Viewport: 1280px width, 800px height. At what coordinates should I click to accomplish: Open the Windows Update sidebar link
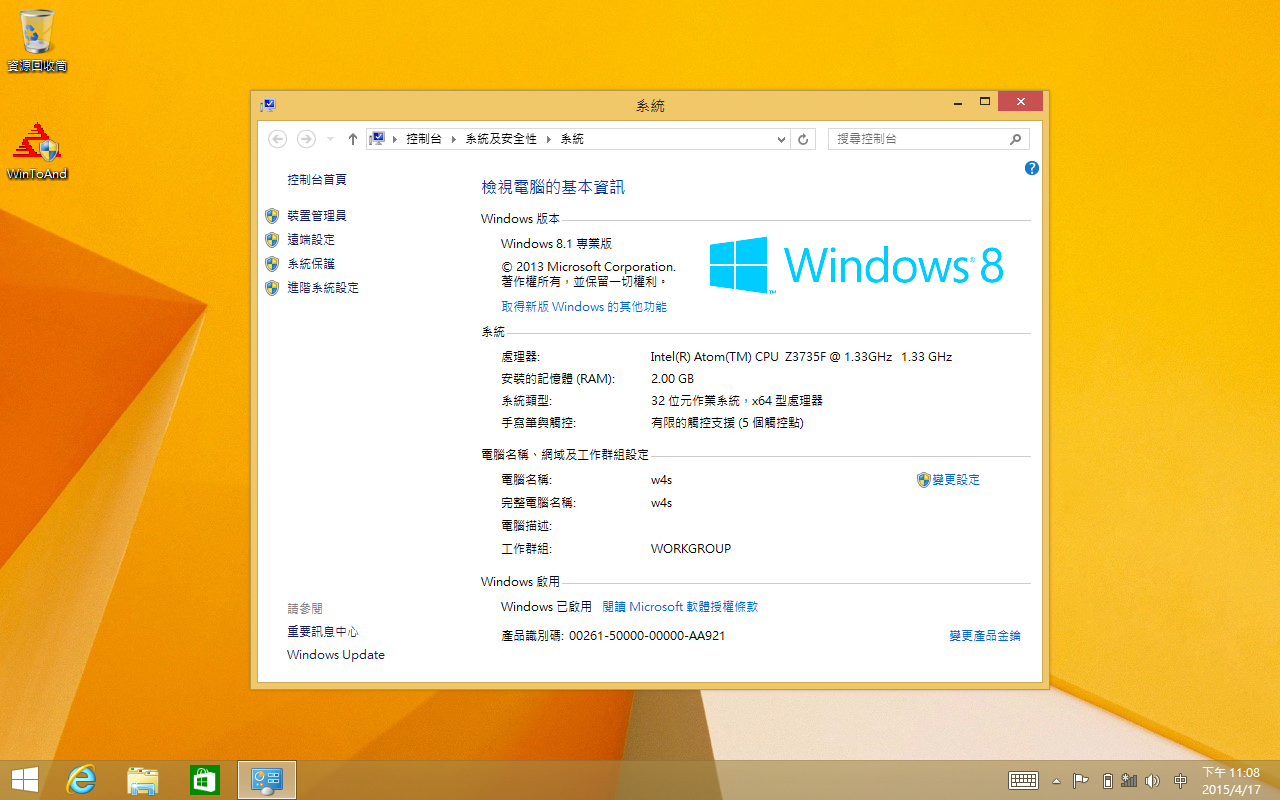tap(336, 655)
